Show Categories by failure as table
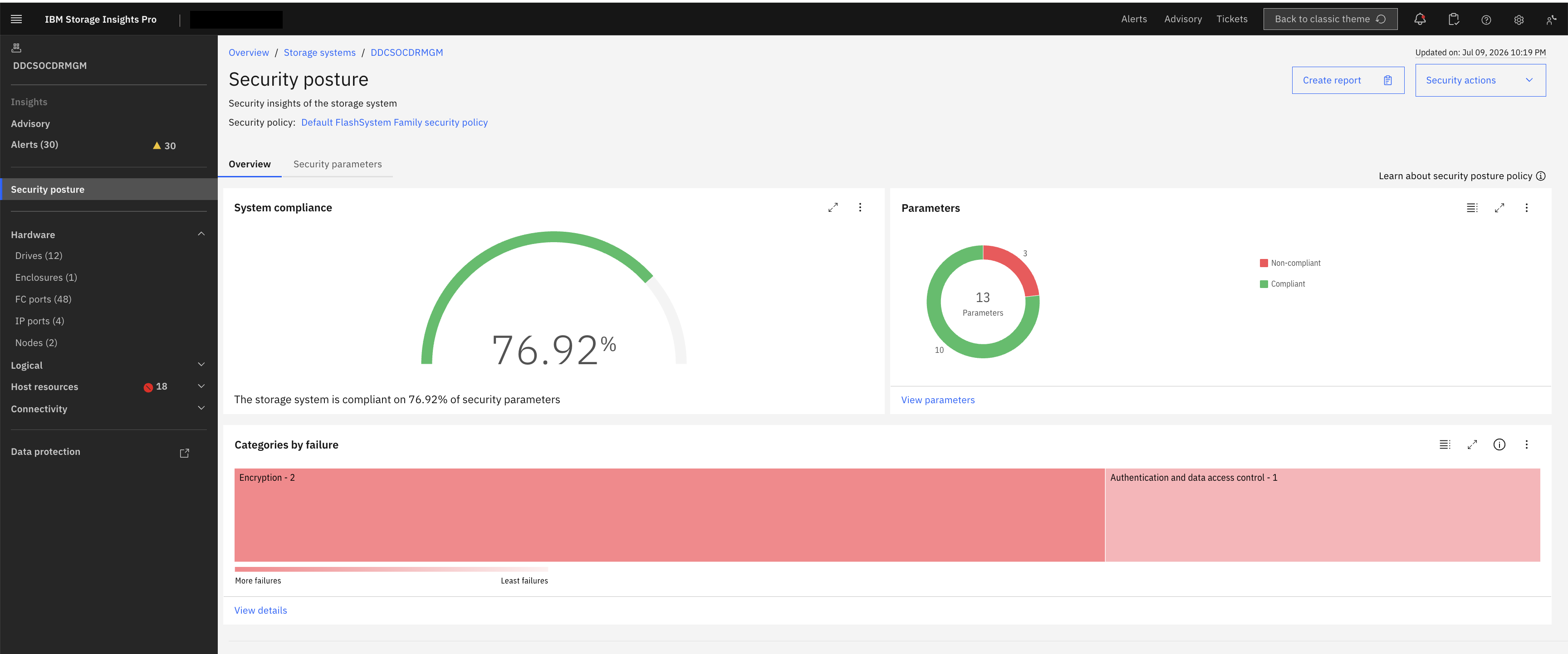The image size is (1568, 654). (x=1445, y=444)
